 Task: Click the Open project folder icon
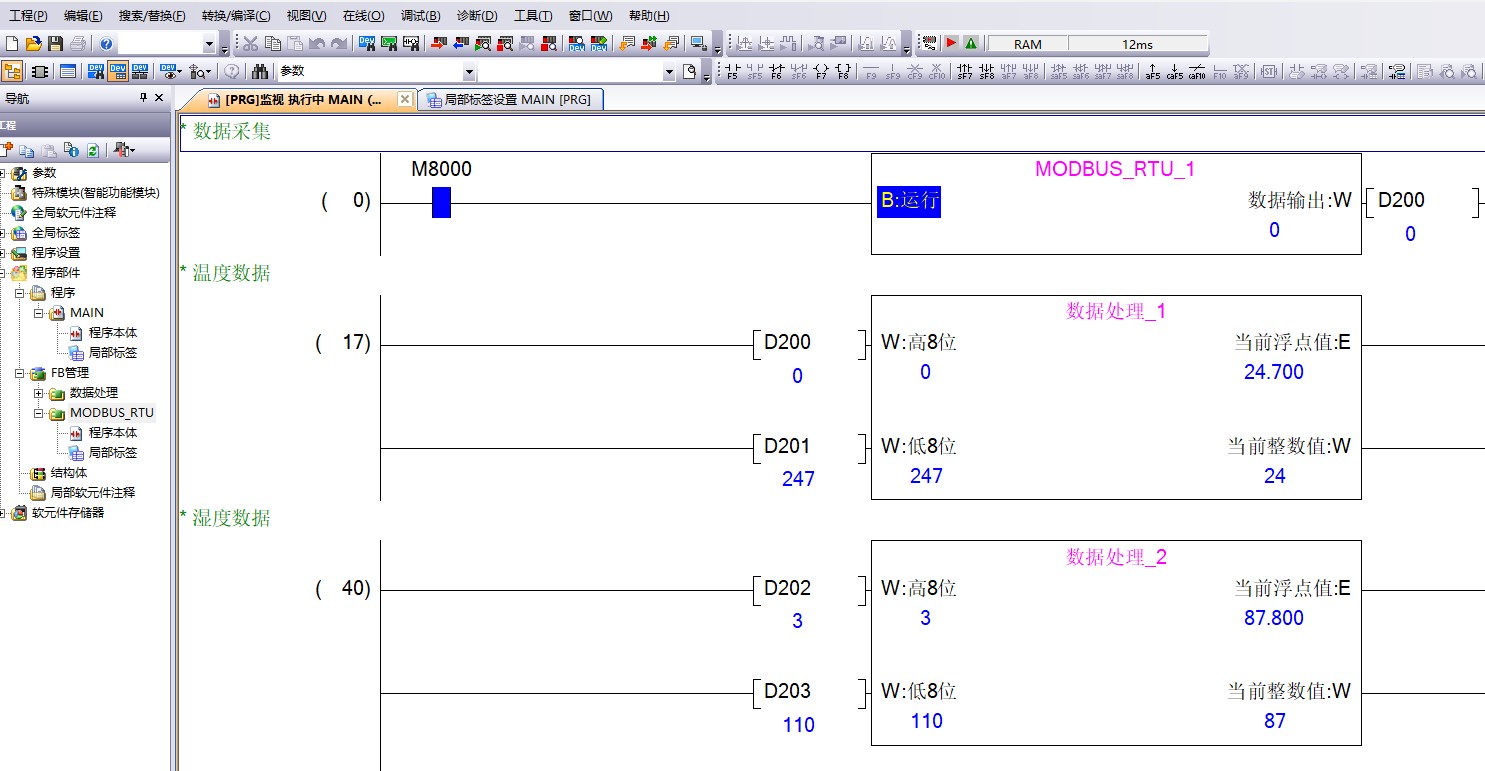(33, 44)
